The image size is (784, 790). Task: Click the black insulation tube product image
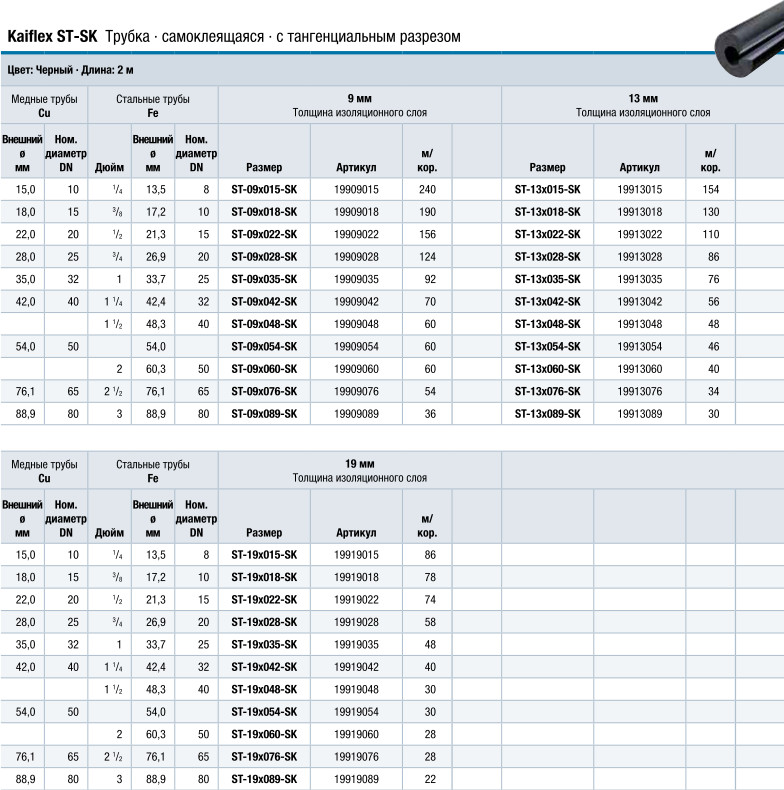pos(750,40)
